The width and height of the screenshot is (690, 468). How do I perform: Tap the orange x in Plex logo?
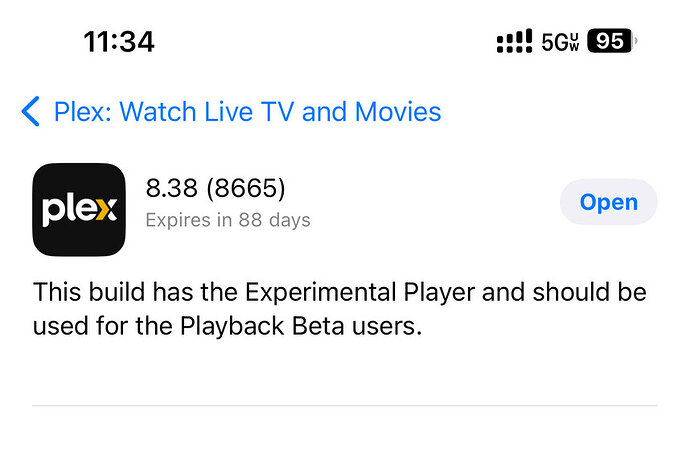pyautogui.click(x=107, y=210)
